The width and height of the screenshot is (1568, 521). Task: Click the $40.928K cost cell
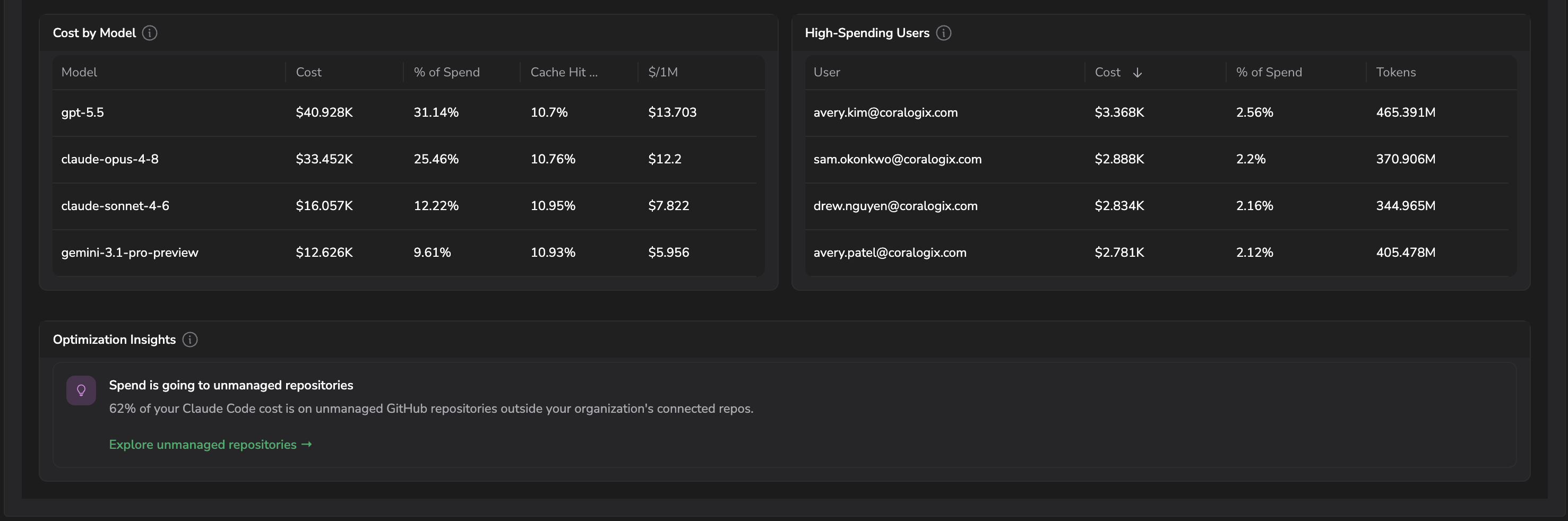[324, 112]
